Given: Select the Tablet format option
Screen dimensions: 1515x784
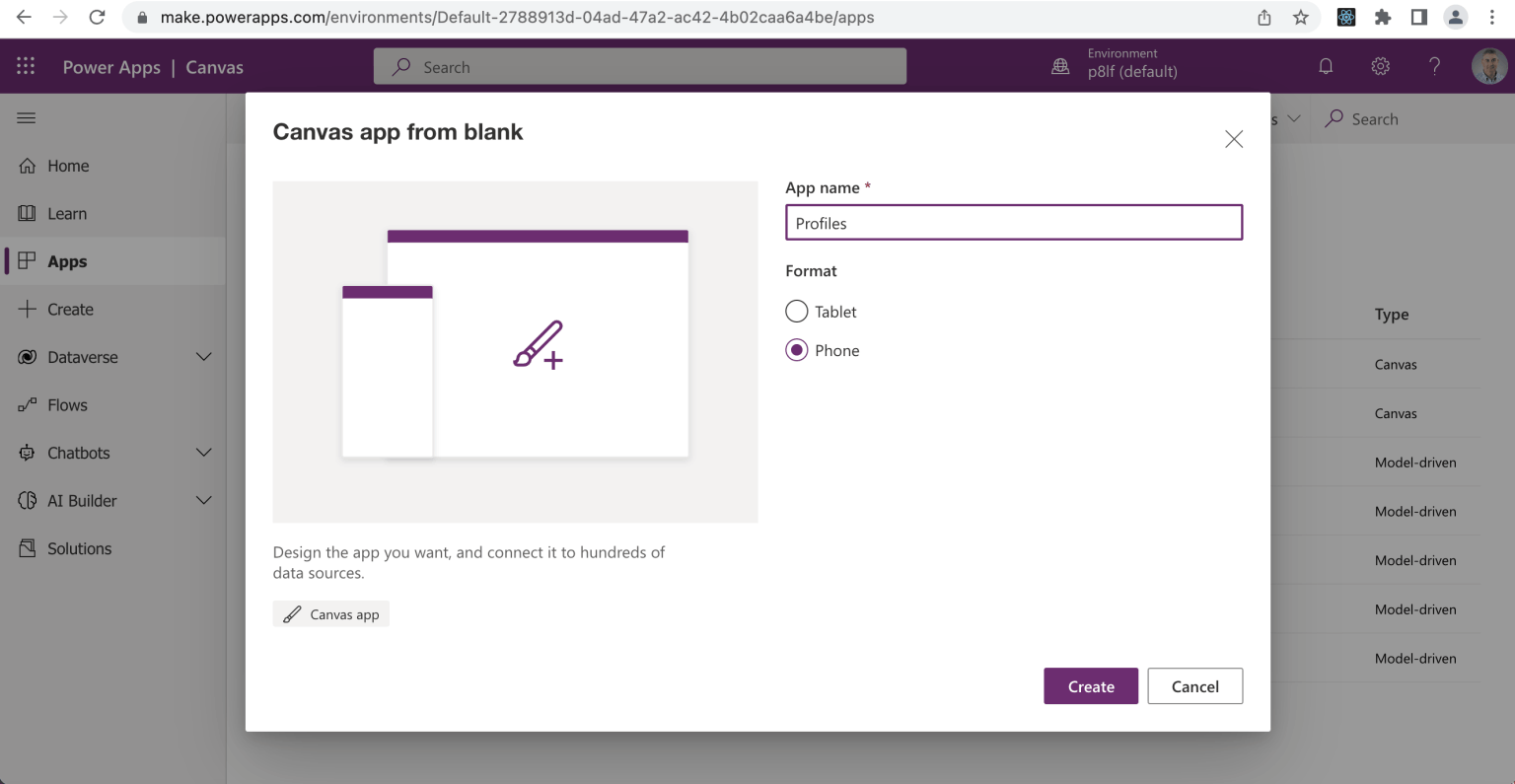Looking at the screenshot, I should [x=797, y=312].
